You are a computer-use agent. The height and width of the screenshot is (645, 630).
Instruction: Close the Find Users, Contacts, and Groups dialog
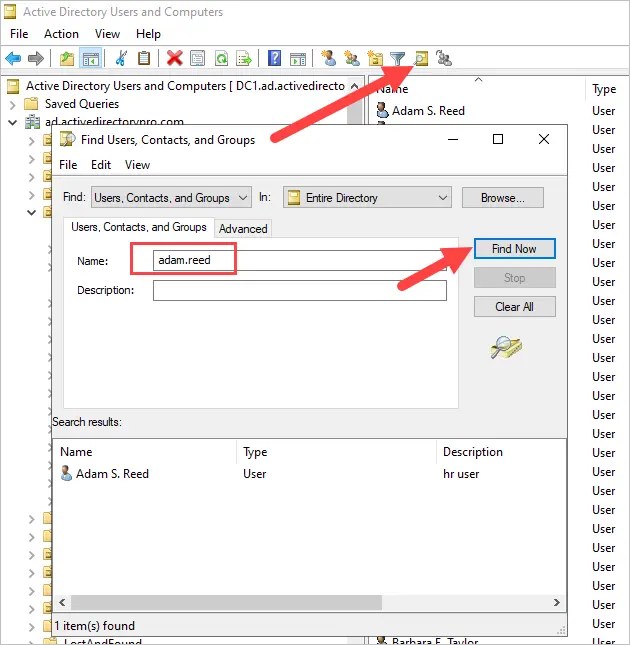[x=544, y=139]
